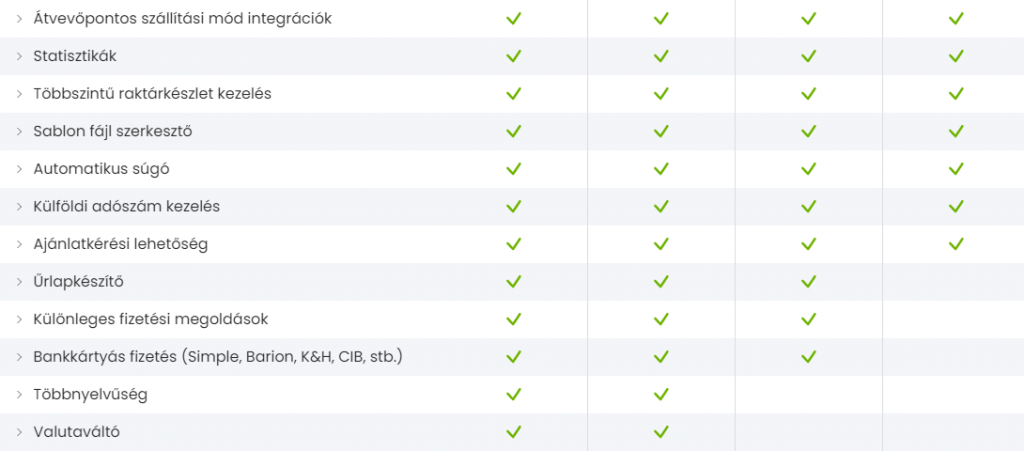
Task: Click the Többnyelvűség checkmark in the first plan column
Action: tap(514, 394)
